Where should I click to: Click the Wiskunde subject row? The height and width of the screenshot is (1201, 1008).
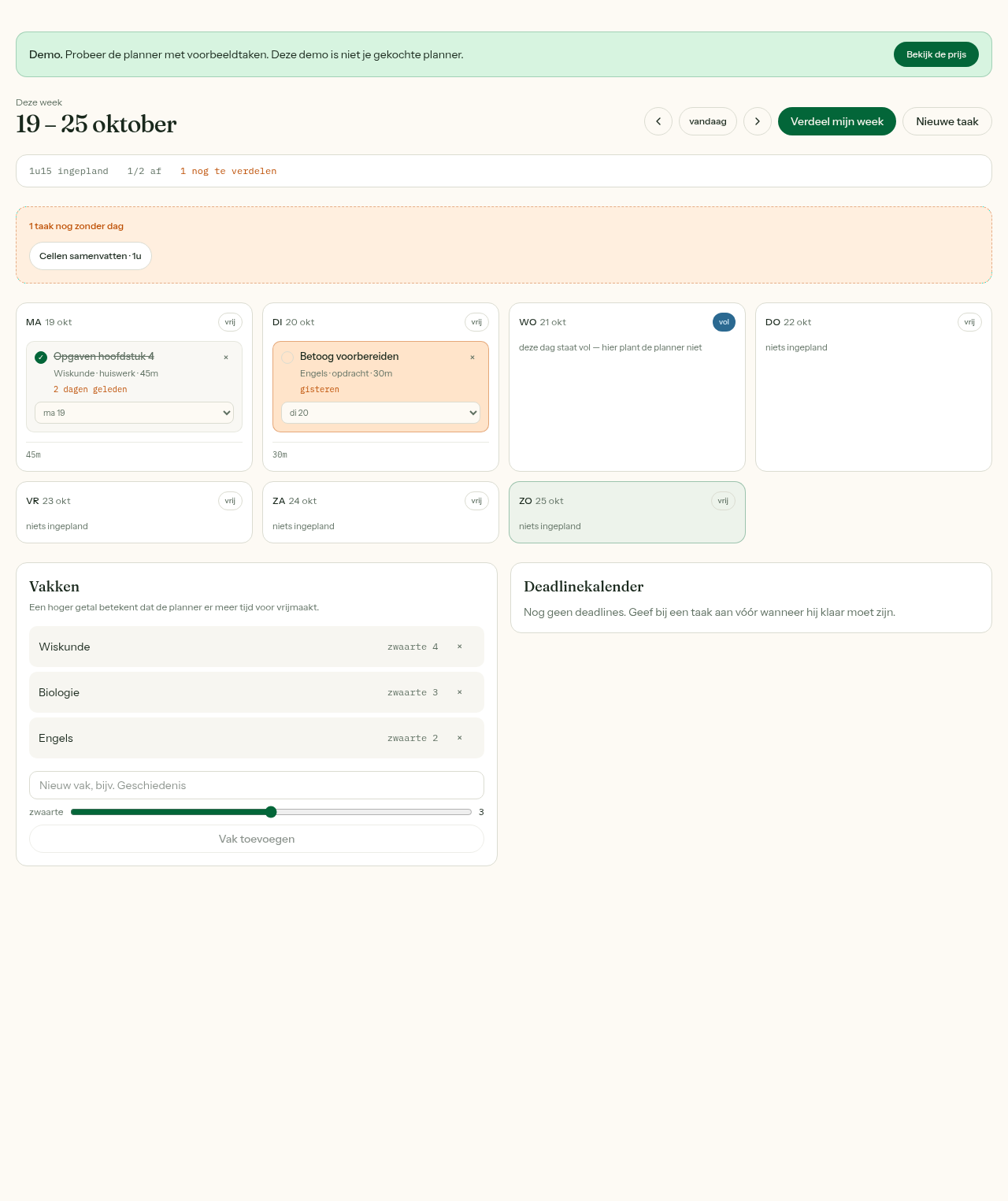tap(257, 647)
